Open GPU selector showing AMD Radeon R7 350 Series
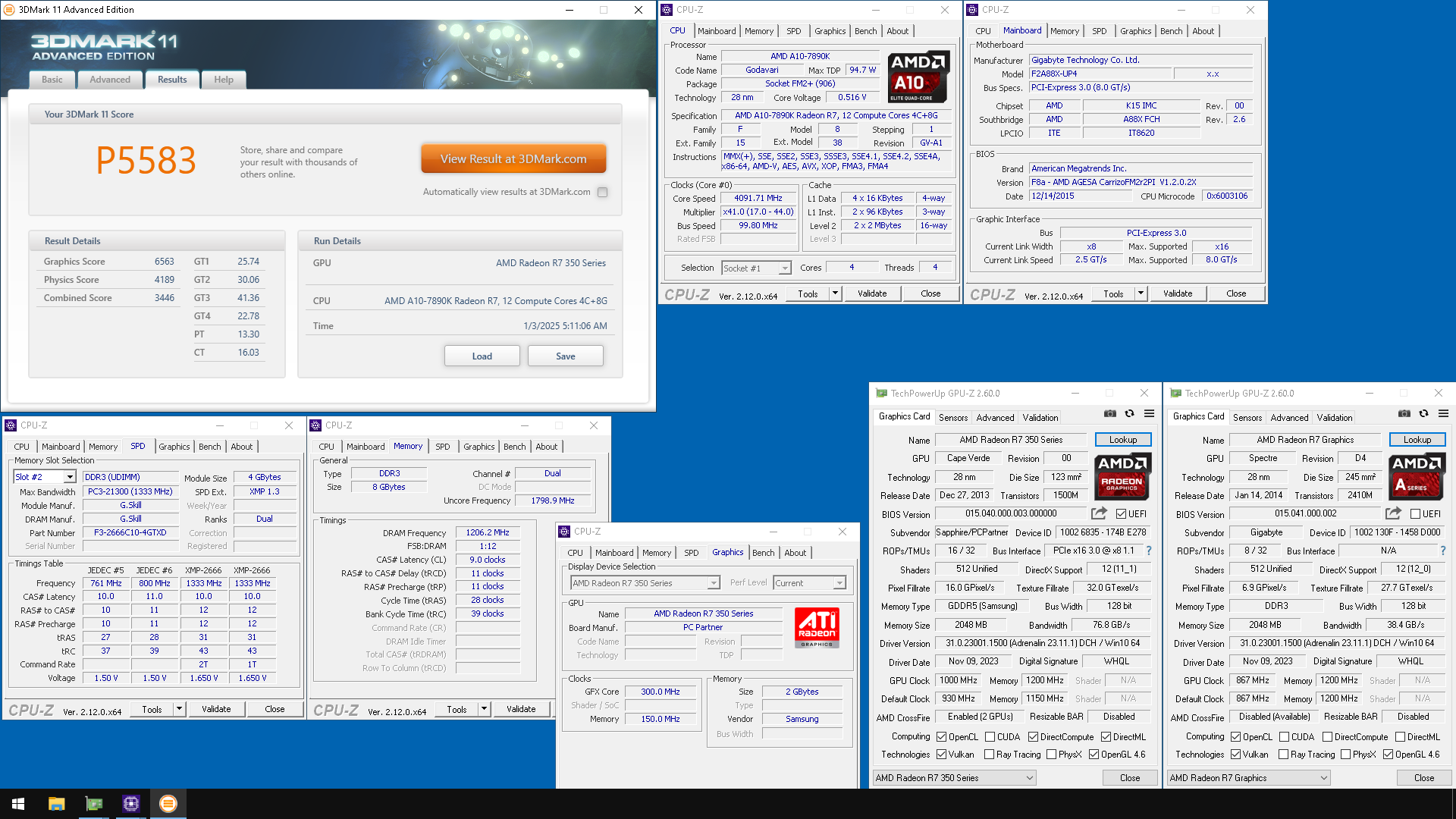The image size is (1456, 819). pos(954,777)
